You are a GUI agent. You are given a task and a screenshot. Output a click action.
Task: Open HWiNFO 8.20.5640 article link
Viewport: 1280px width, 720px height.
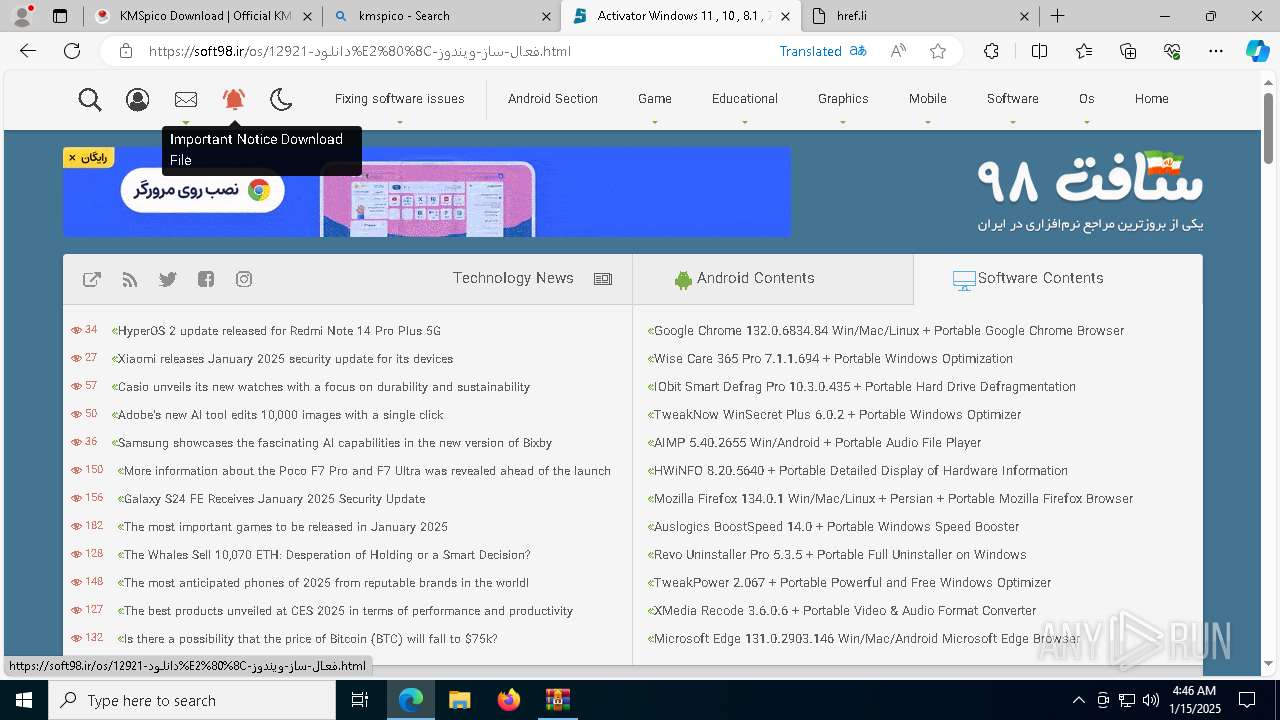(x=861, y=471)
